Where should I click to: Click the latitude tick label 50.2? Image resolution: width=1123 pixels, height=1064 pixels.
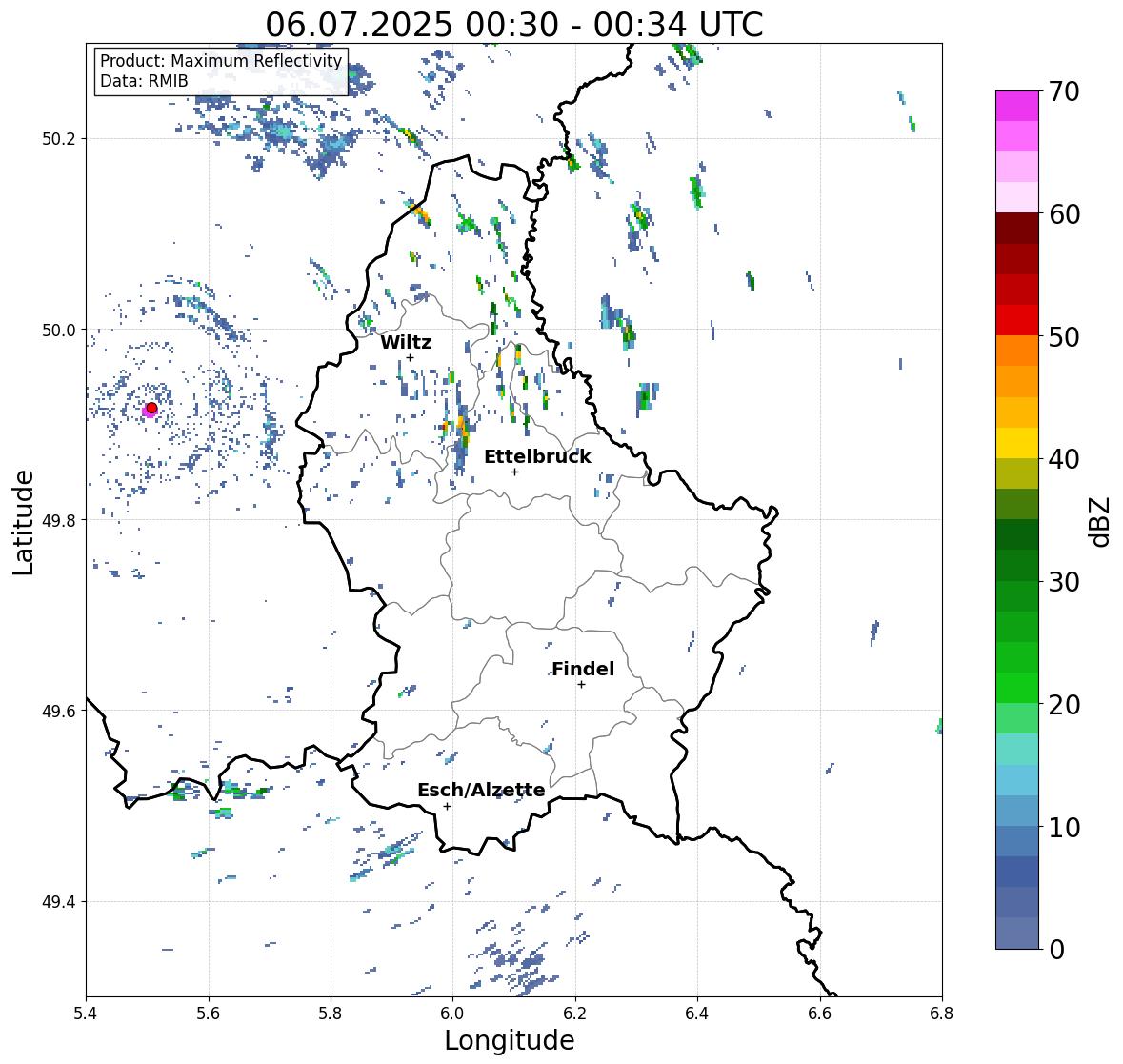59,139
